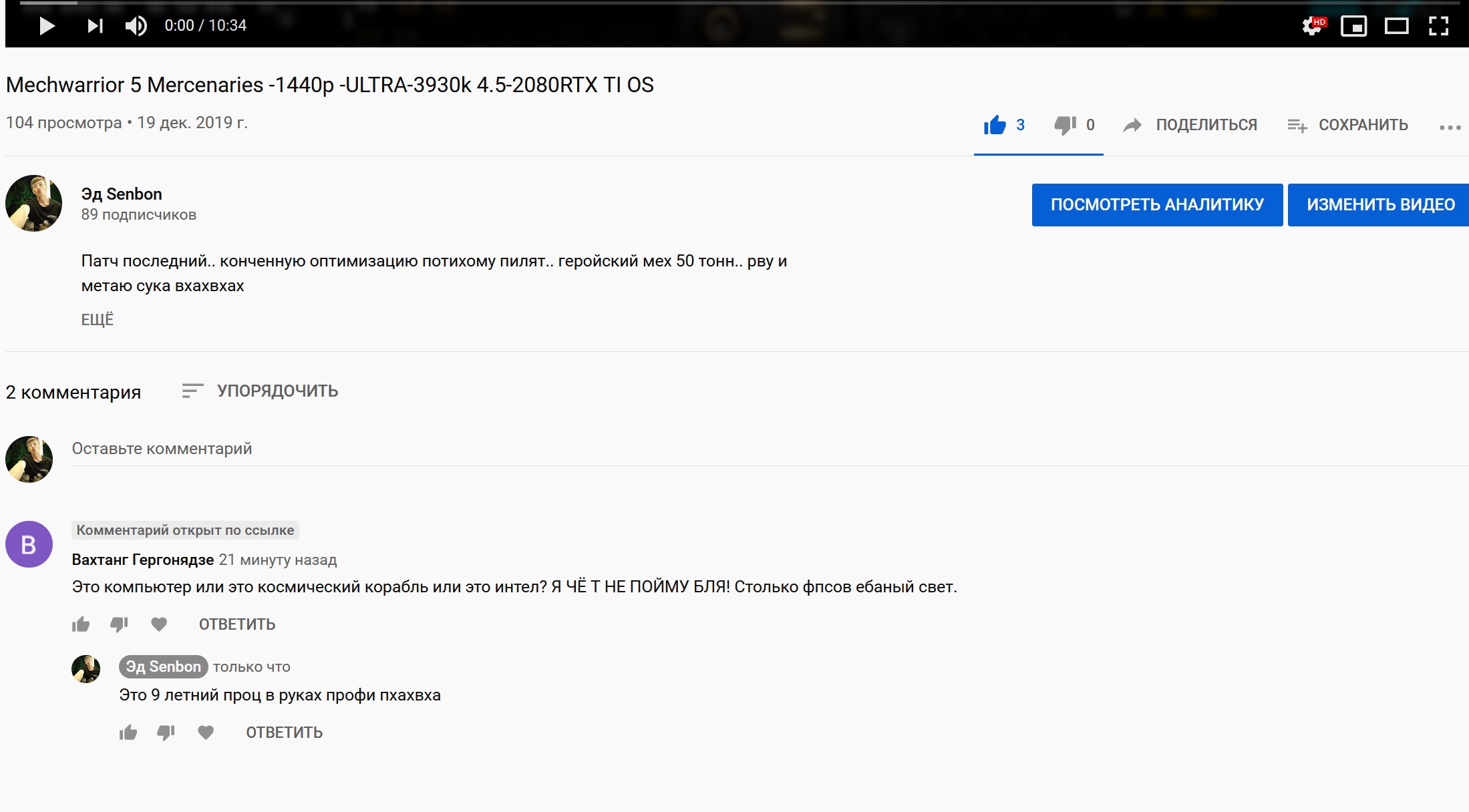
Task: Like the reply from Эд Senbon
Action: click(128, 733)
